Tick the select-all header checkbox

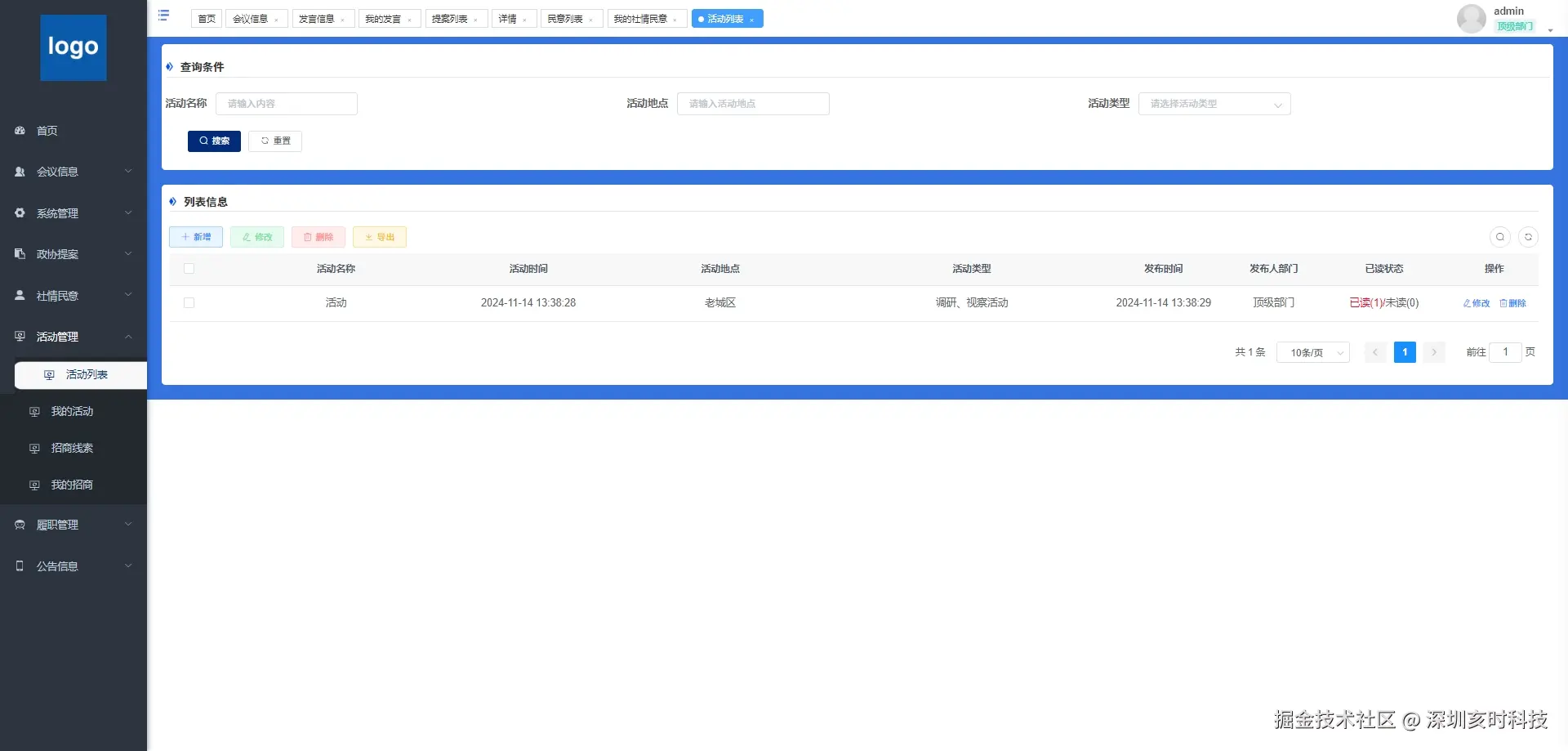pos(189,269)
